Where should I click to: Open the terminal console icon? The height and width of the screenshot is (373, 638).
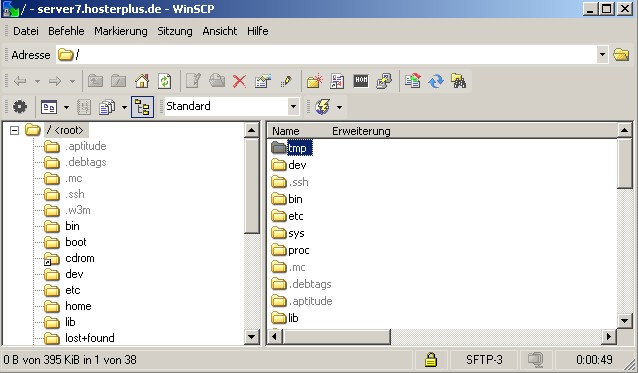pos(361,81)
